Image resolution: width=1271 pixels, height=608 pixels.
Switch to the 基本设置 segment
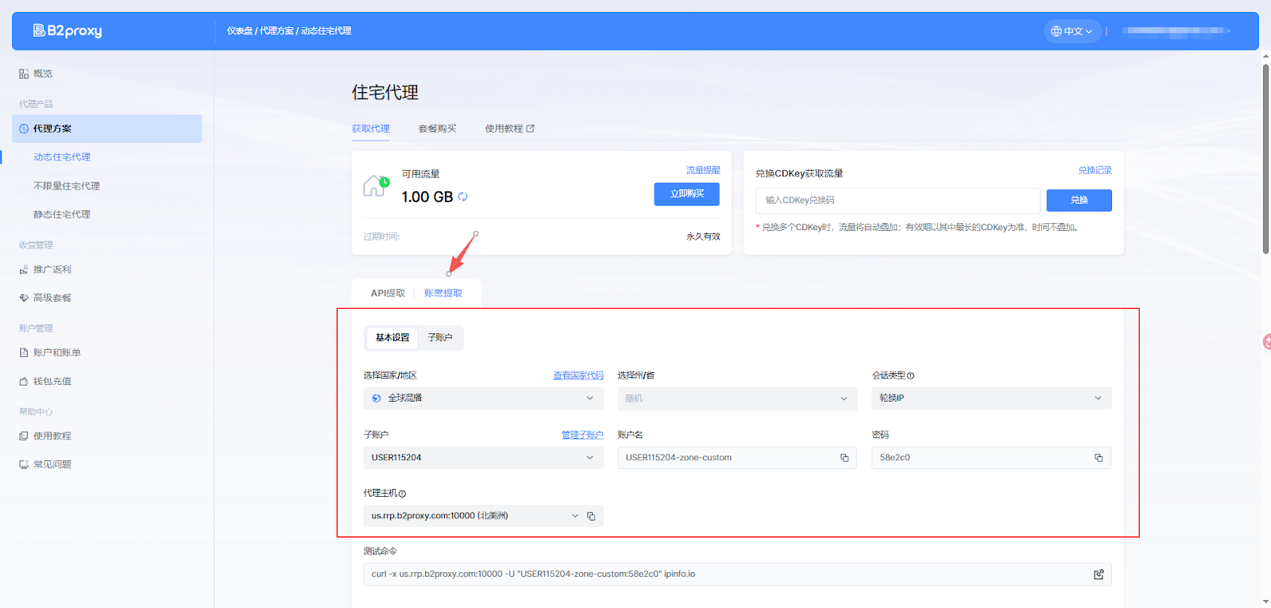392,338
